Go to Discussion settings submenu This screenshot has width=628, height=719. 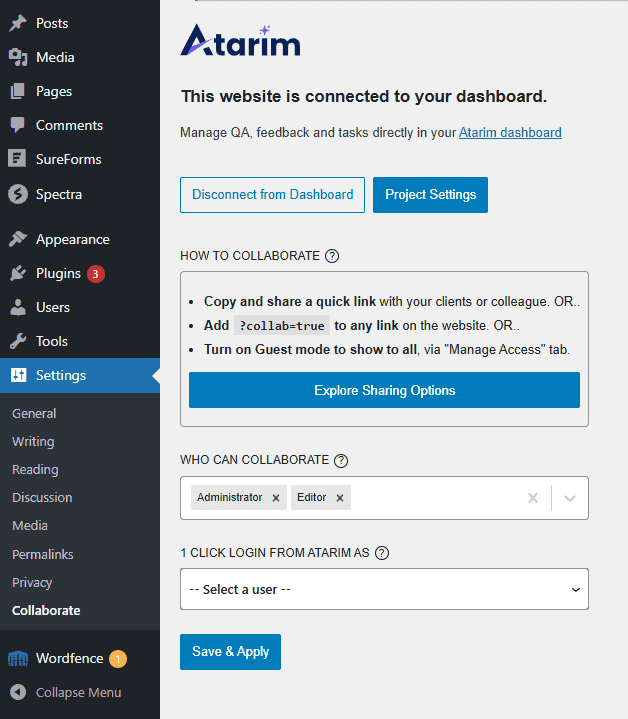pos(42,498)
